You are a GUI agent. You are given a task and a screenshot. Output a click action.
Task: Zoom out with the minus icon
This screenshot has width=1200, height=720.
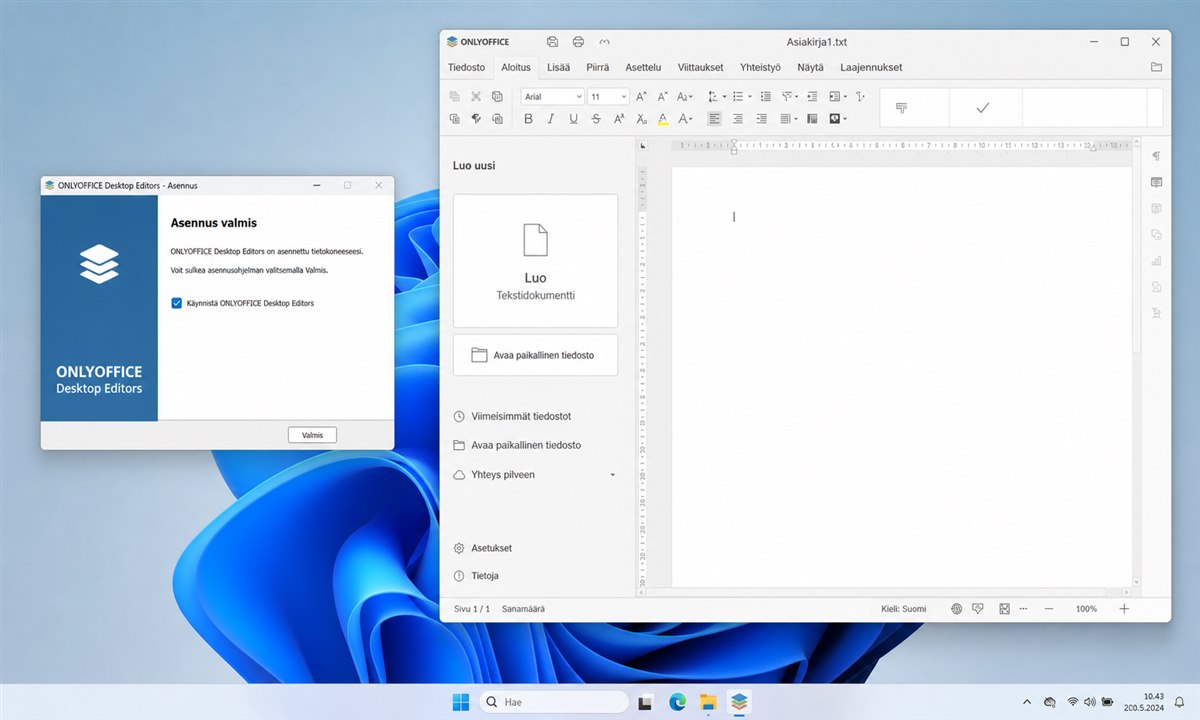[x=1049, y=608]
